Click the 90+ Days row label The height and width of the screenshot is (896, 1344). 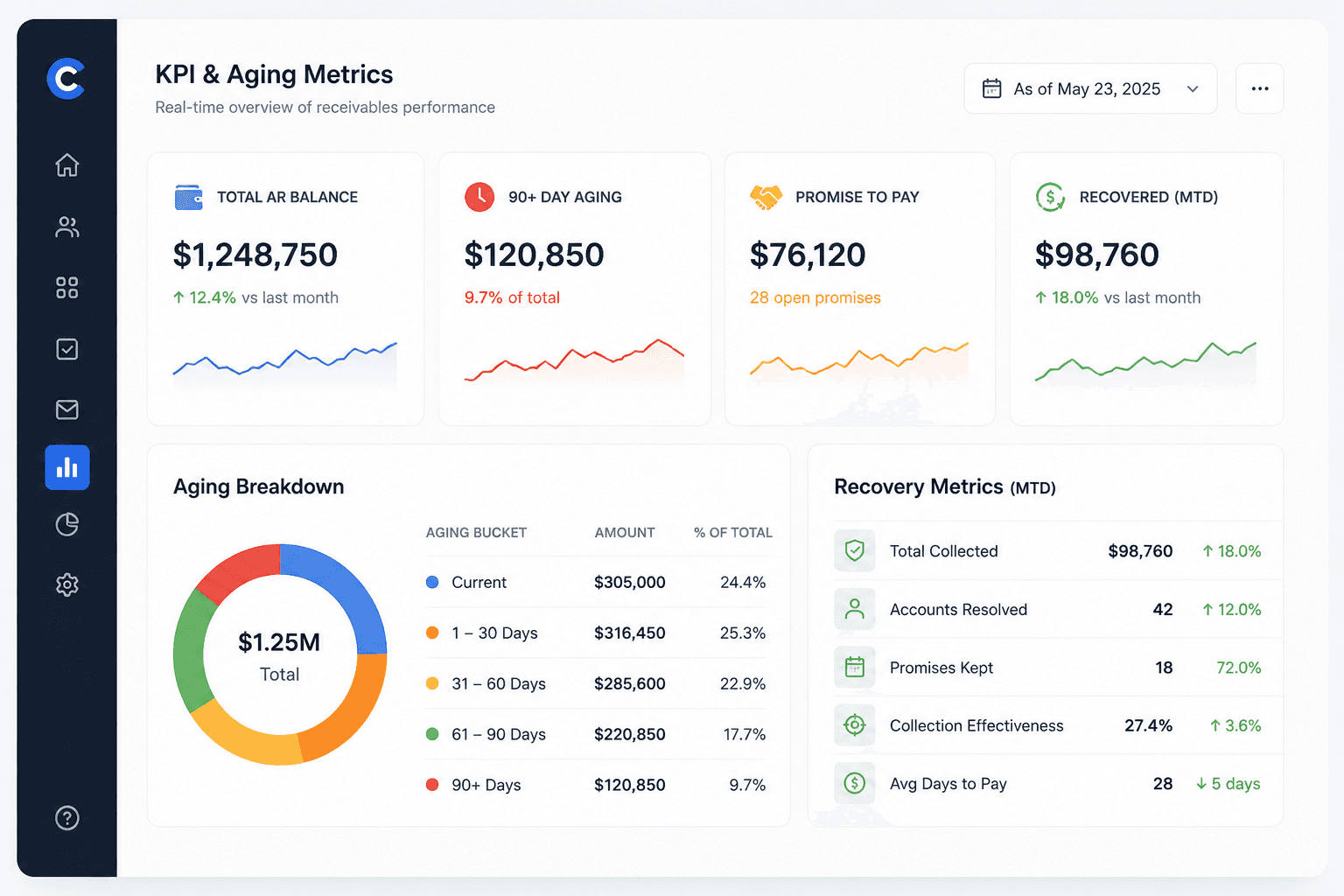point(486,785)
